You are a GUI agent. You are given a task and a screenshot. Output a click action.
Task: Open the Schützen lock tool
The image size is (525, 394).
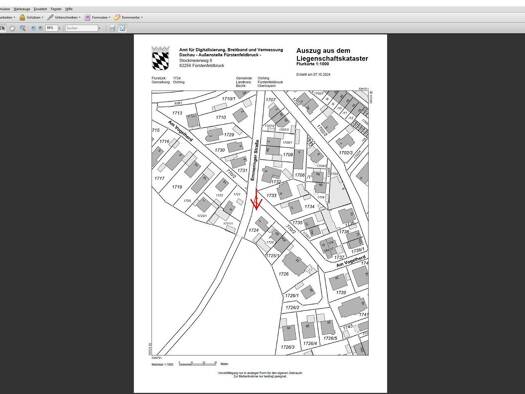30,17
